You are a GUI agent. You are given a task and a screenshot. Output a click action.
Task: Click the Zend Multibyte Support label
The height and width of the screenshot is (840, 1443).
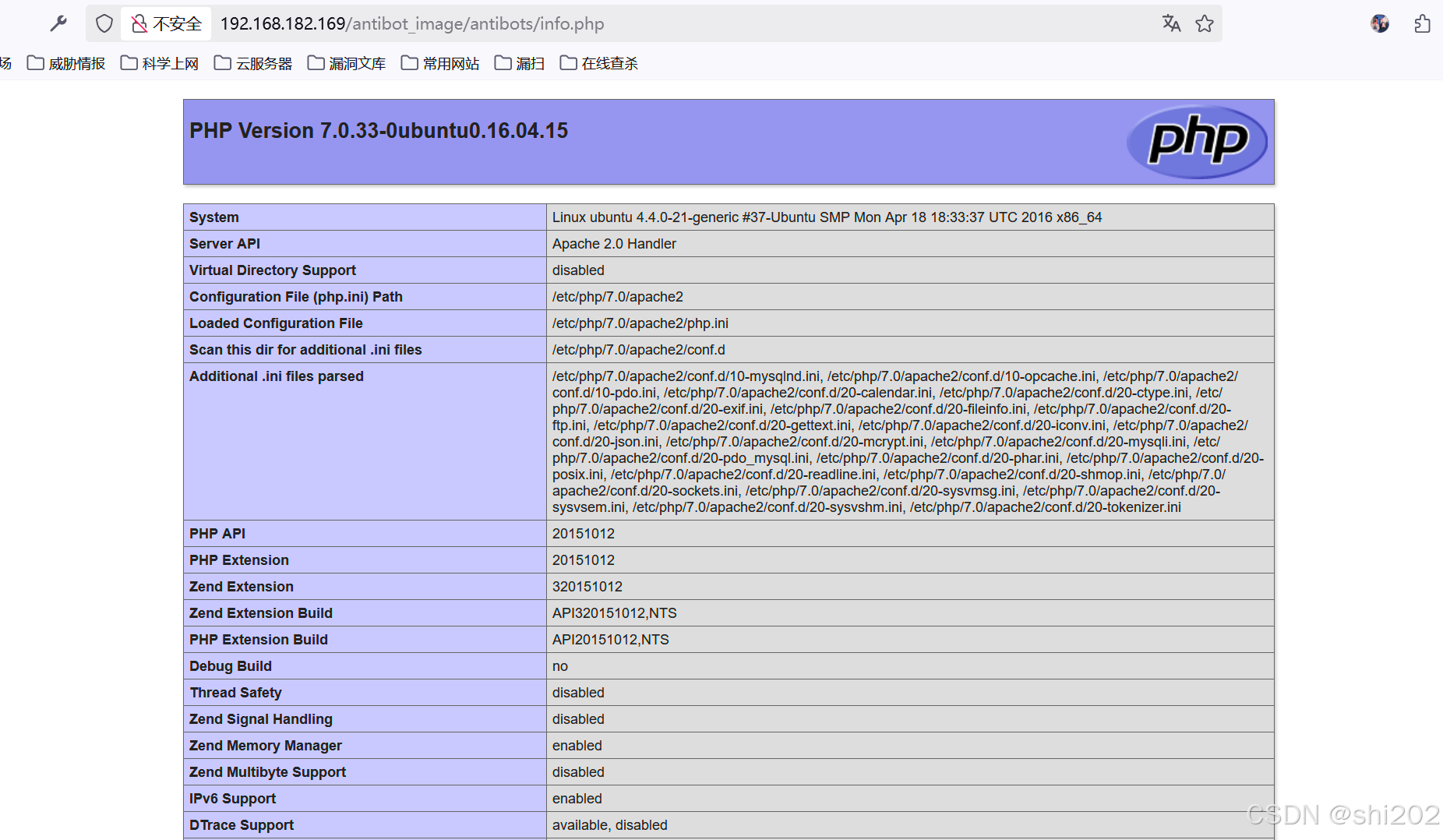(268, 772)
